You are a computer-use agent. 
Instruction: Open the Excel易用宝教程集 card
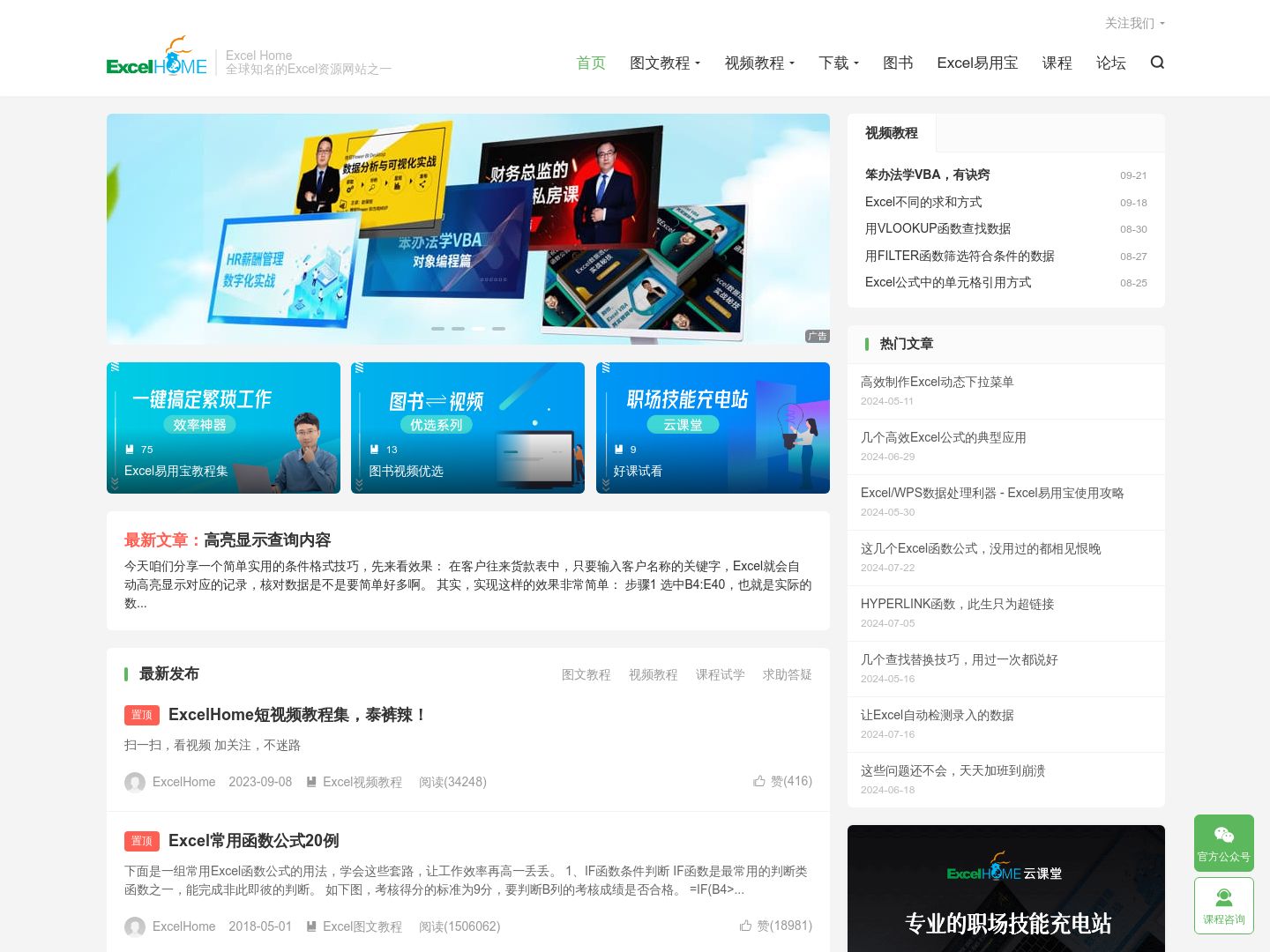(x=223, y=428)
